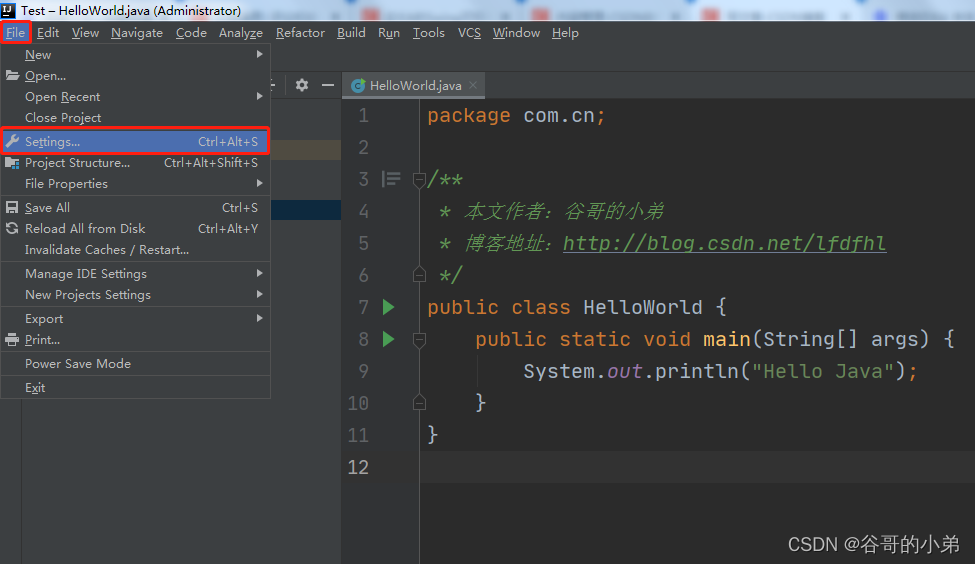This screenshot has width=975, height=564.
Task: Click the Open Recent submenu arrow
Action: click(x=259, y=96)
